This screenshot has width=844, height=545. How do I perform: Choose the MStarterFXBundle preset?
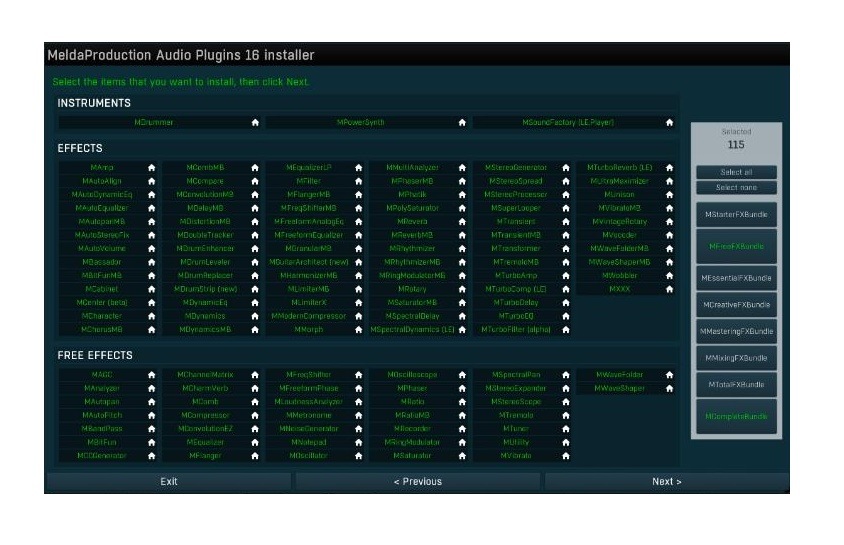click(736, 215)
